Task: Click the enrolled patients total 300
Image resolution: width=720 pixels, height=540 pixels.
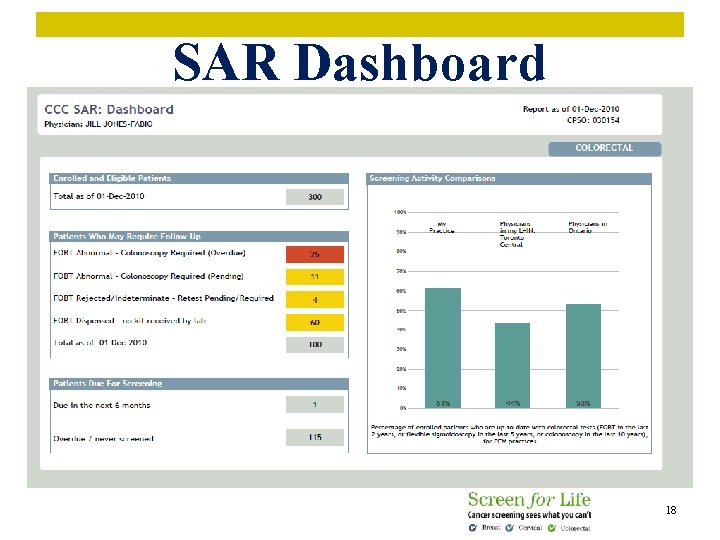Action: pos(315,197)
